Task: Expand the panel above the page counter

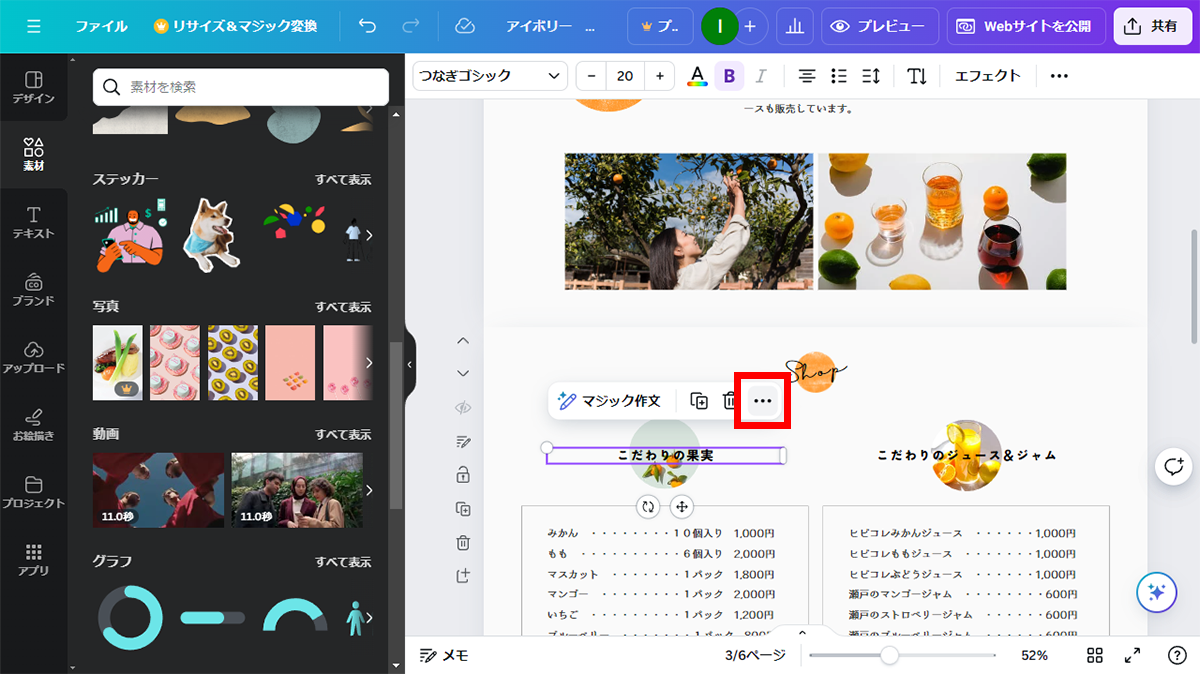Action: click(x=802, y=633)
